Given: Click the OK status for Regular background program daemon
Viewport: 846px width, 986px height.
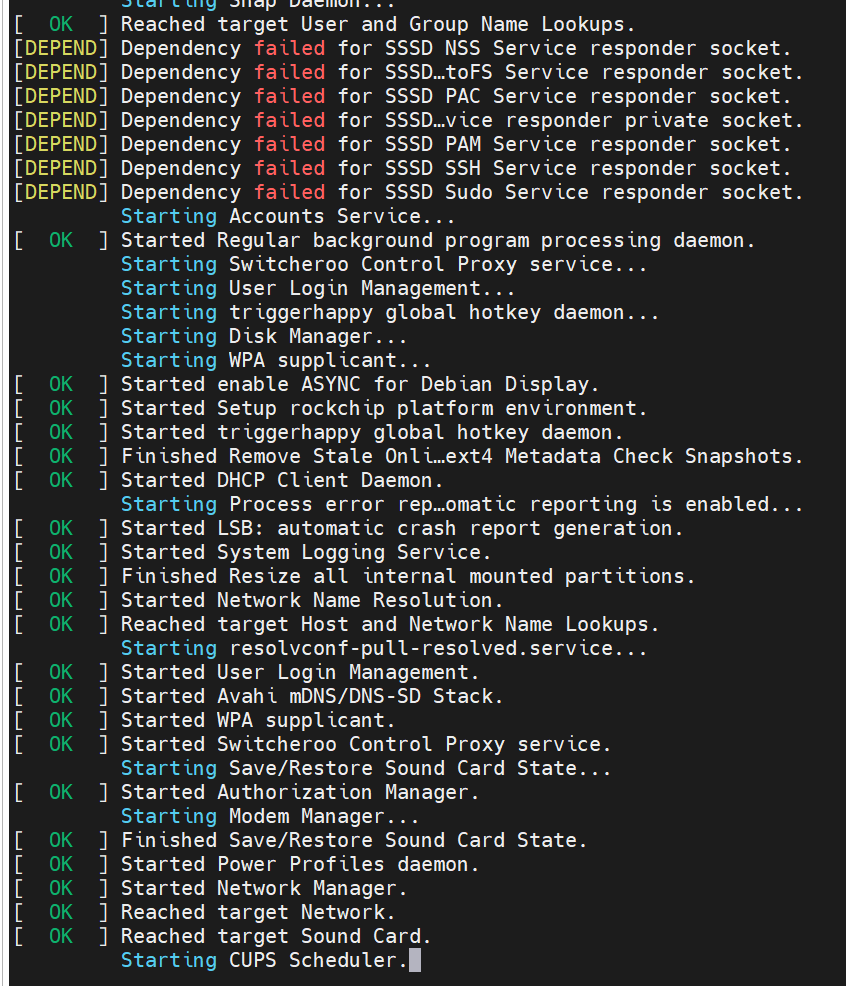Looking at the screenshot, I should pyautogui.click(x=61, y=240).
